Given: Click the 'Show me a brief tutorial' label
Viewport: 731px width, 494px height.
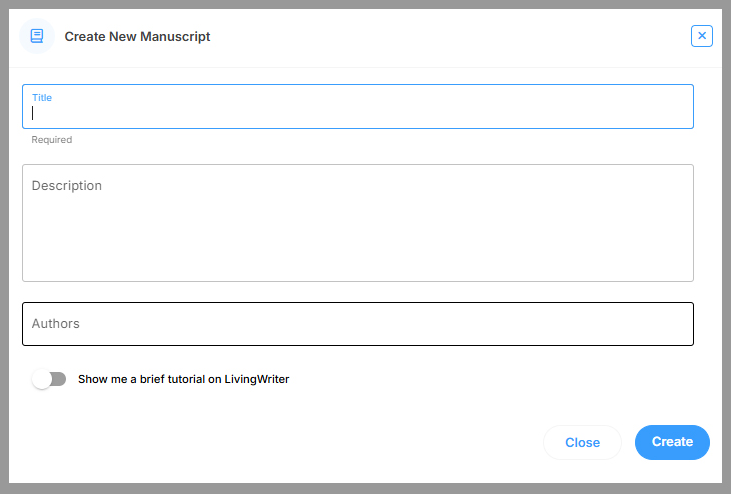Looking at the screenshot, I should tap(183, 379).
